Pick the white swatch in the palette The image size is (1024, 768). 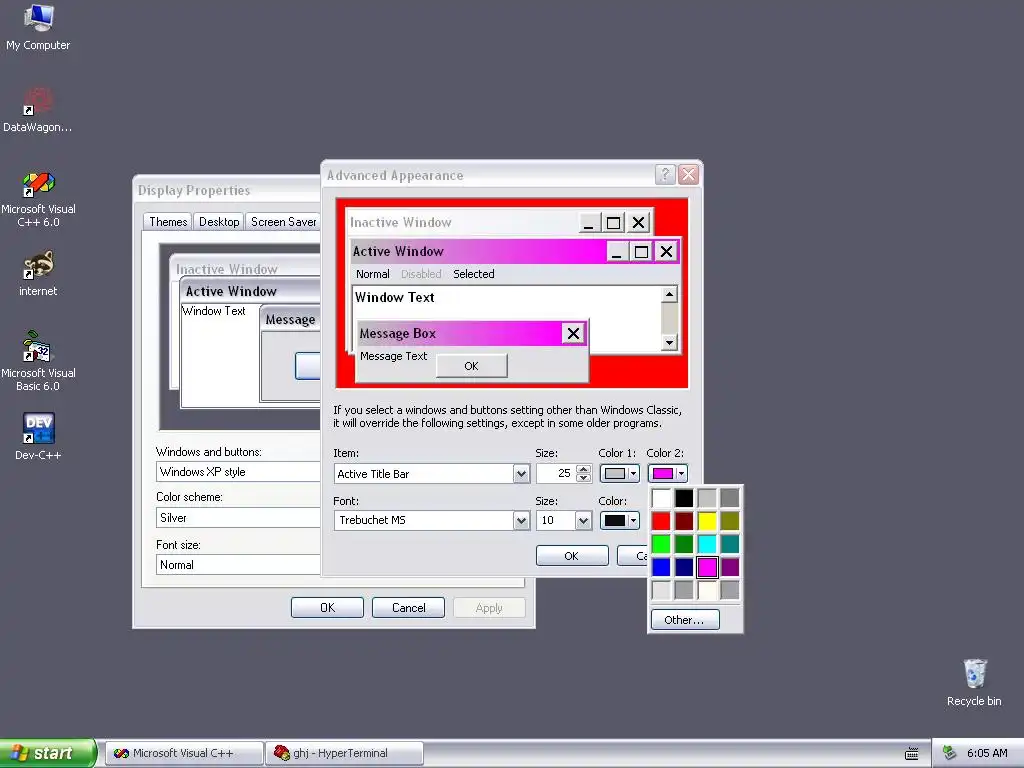(x=661, y=498)
